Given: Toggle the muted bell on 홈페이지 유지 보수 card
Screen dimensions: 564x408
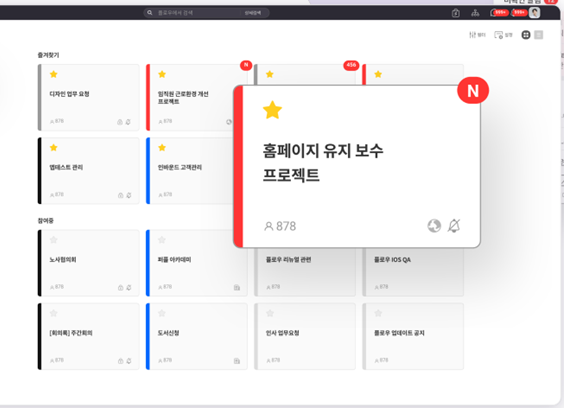Looking at the screenshot, I should [454, 226].
